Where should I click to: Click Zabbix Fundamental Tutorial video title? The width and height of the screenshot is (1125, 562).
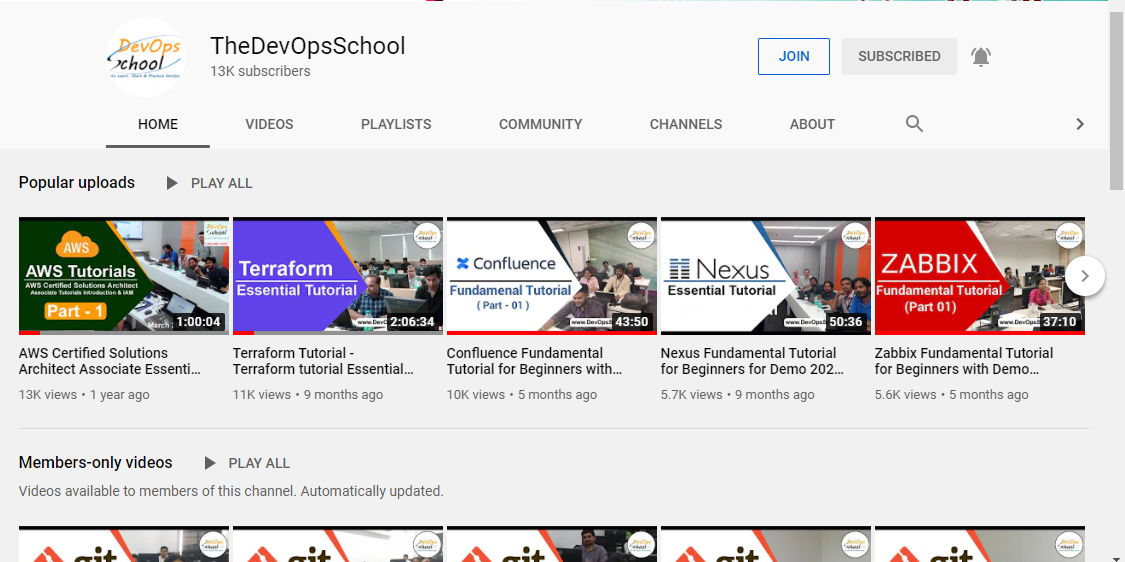point(964,361)
